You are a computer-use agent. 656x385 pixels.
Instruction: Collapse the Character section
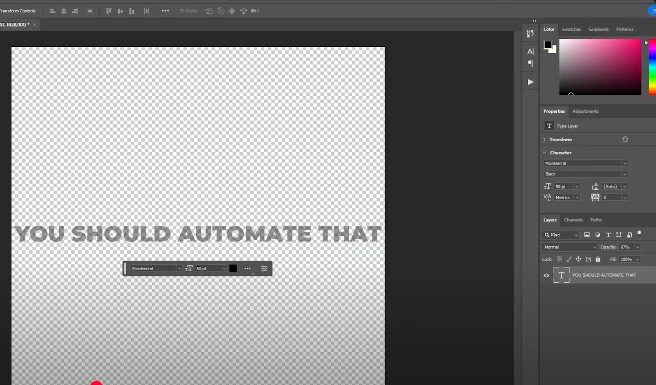[x=544, y=152]
